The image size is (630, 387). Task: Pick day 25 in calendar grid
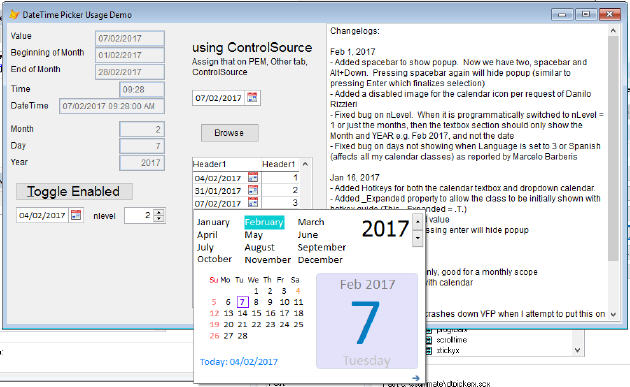[x=298, y=324]
